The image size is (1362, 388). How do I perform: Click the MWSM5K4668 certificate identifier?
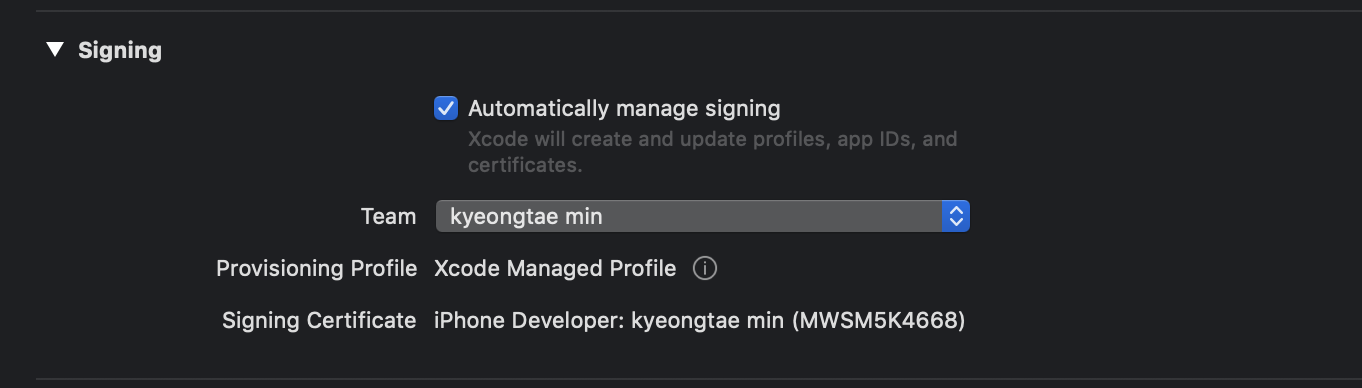(876, 321)
